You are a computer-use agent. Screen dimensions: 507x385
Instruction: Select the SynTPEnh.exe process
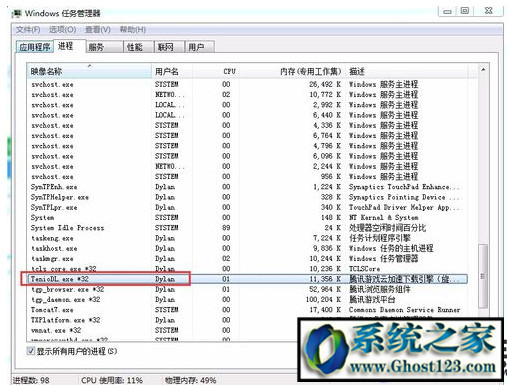(x=247, y=187)
